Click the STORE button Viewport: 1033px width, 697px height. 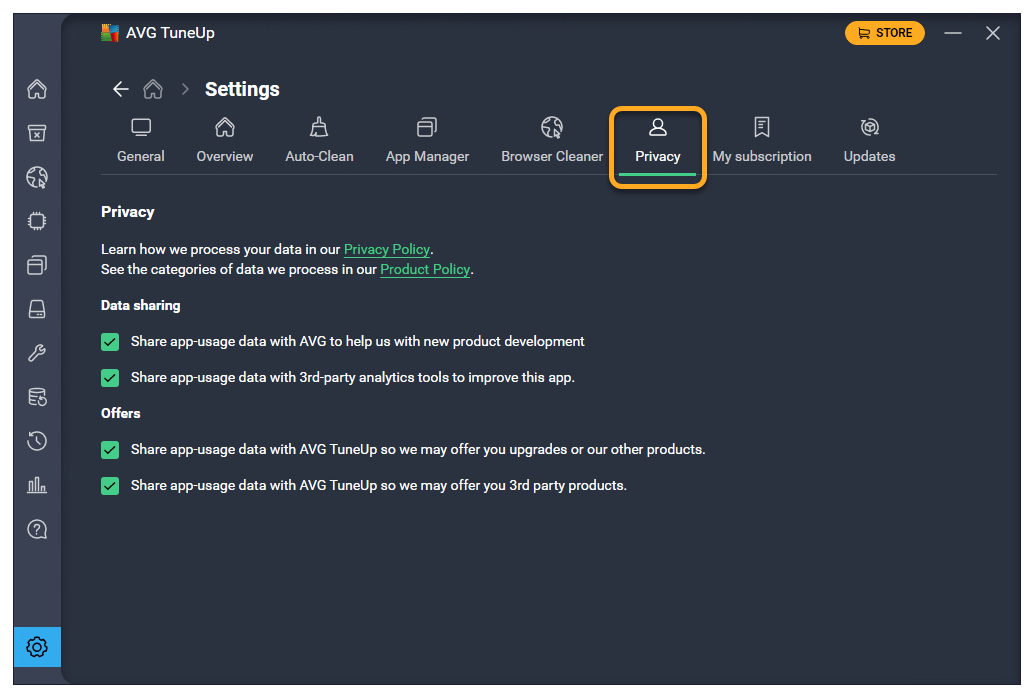884,33
